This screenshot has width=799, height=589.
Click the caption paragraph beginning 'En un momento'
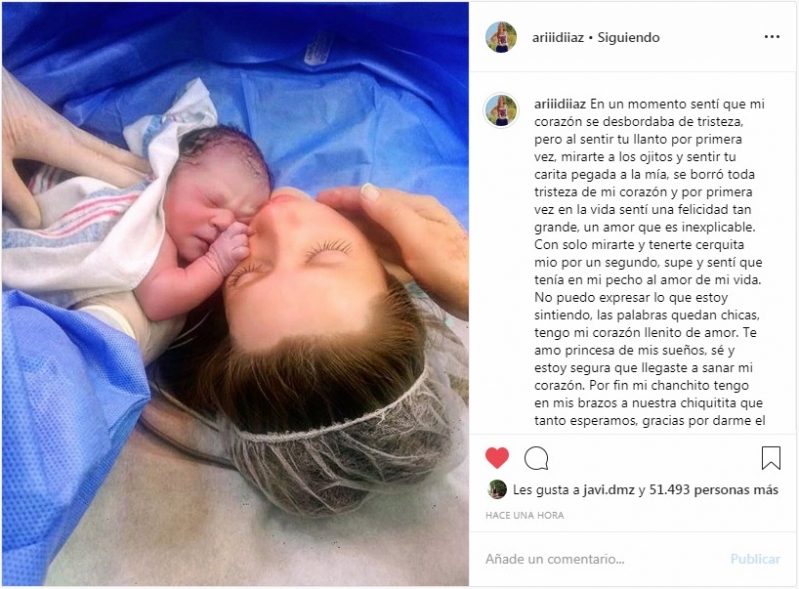[x=649, y=262]
